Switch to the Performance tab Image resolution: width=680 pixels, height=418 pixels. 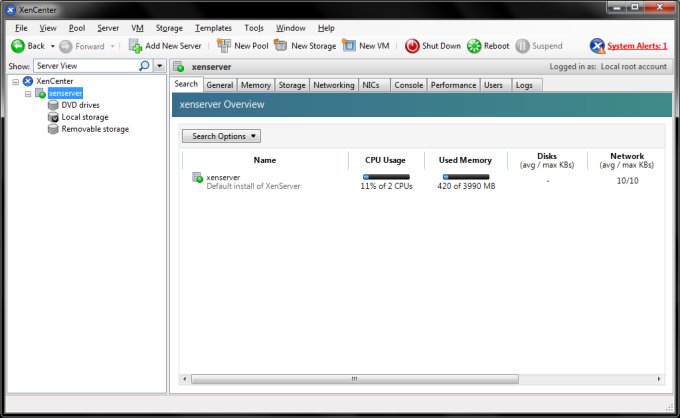(453, 86)
